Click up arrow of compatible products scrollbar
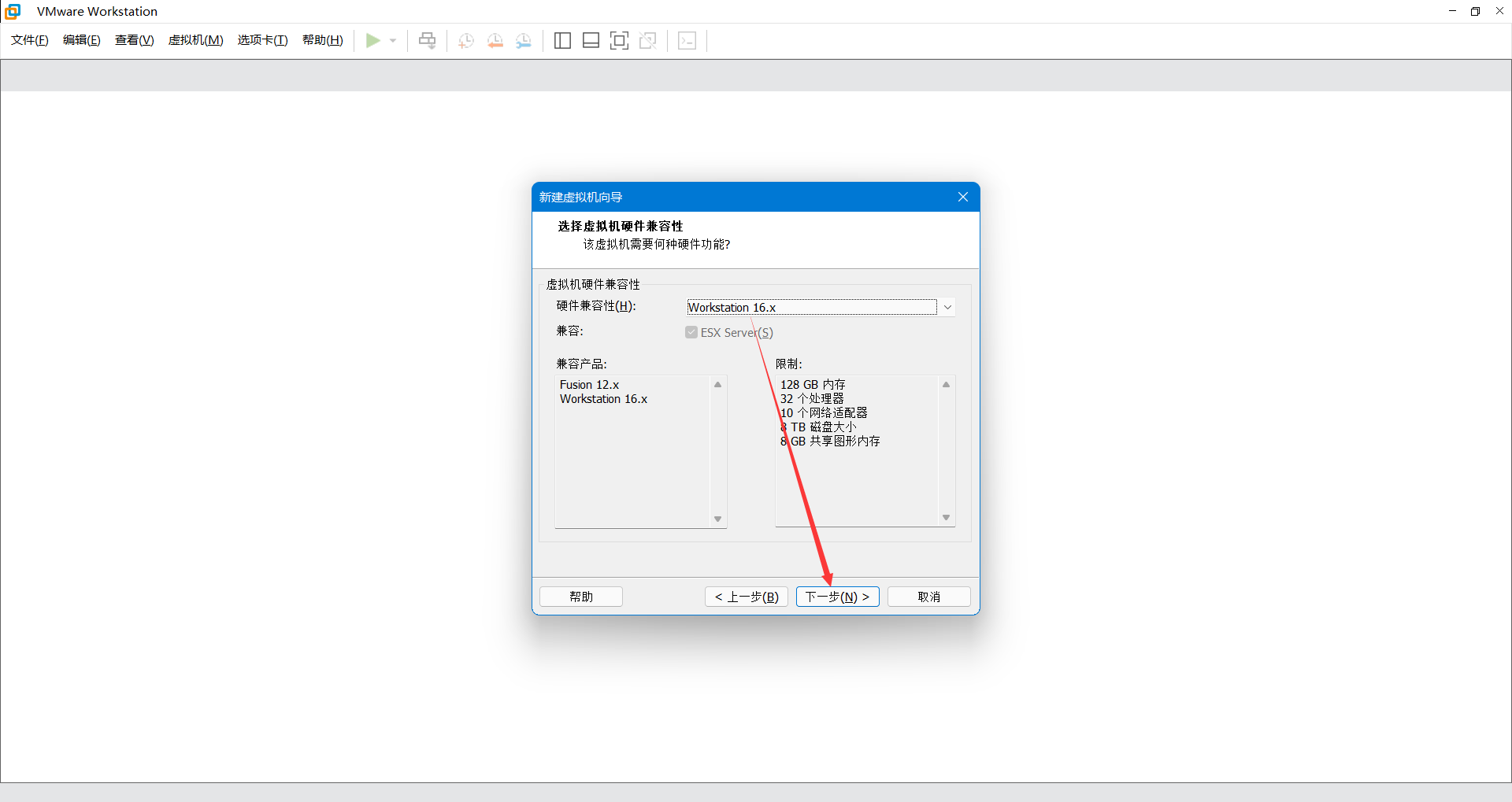1512x802 pixels. click(718, 385)
